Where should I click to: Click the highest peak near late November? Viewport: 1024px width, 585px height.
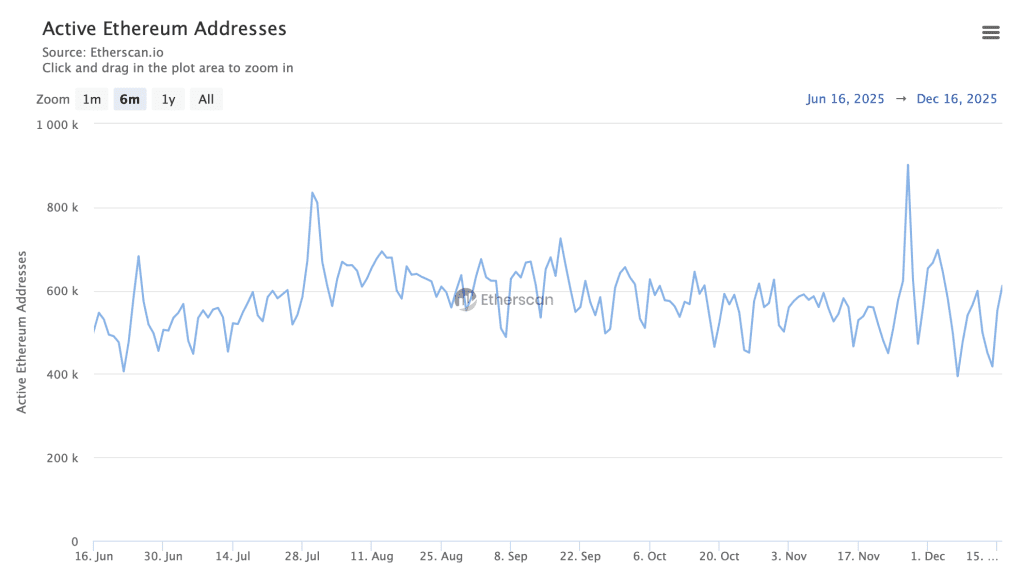[x=907, y=166]
